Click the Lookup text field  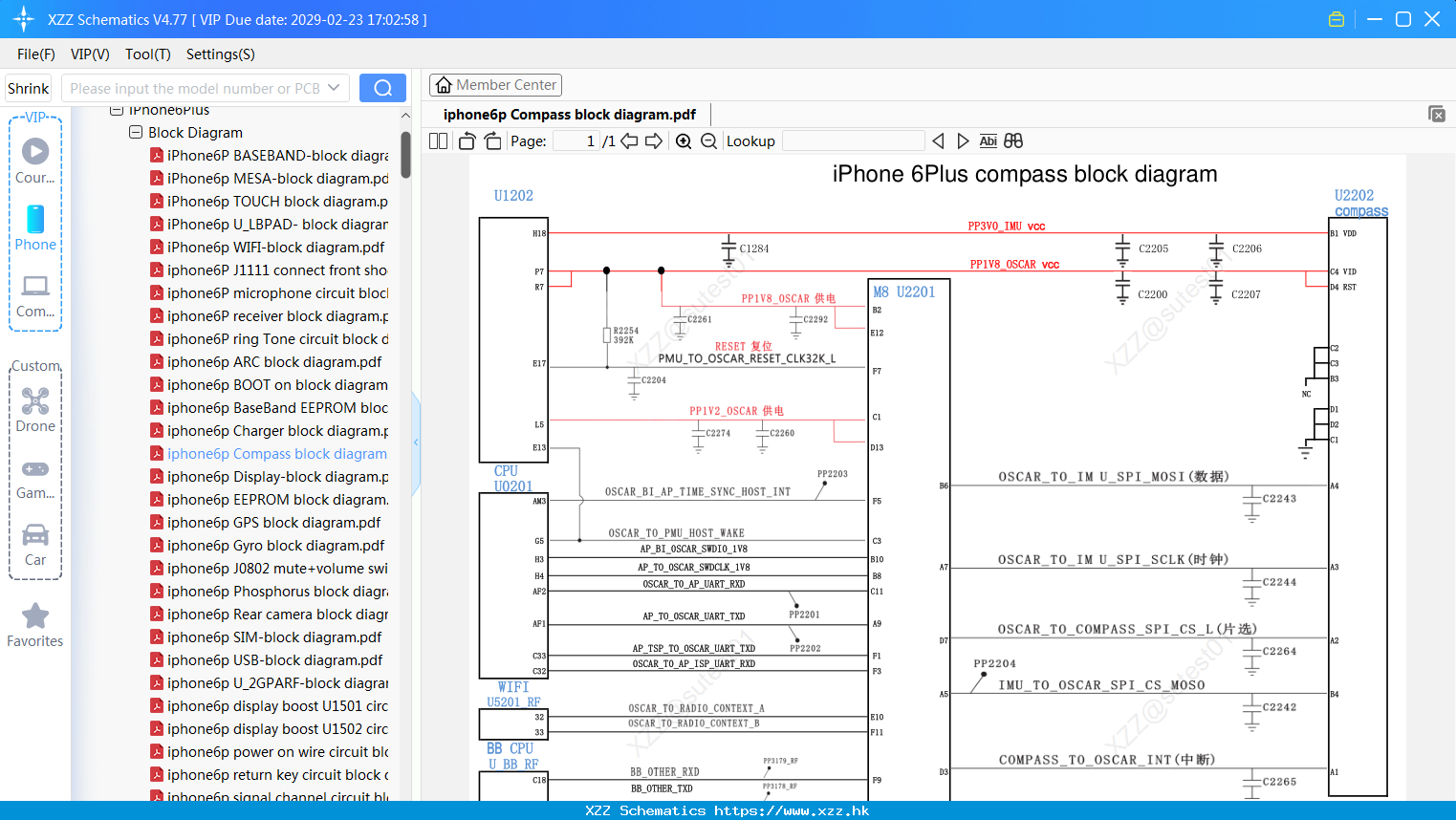click(854, 140)
